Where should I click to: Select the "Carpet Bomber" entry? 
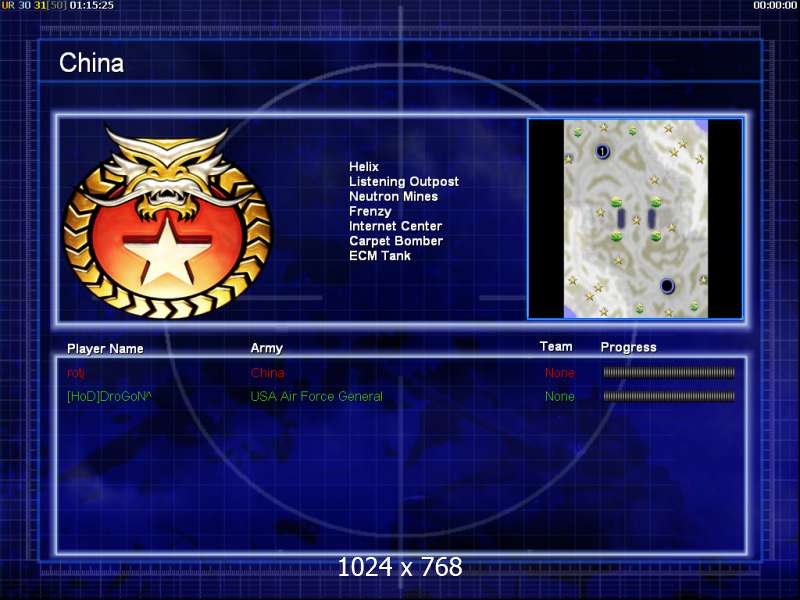396,241
